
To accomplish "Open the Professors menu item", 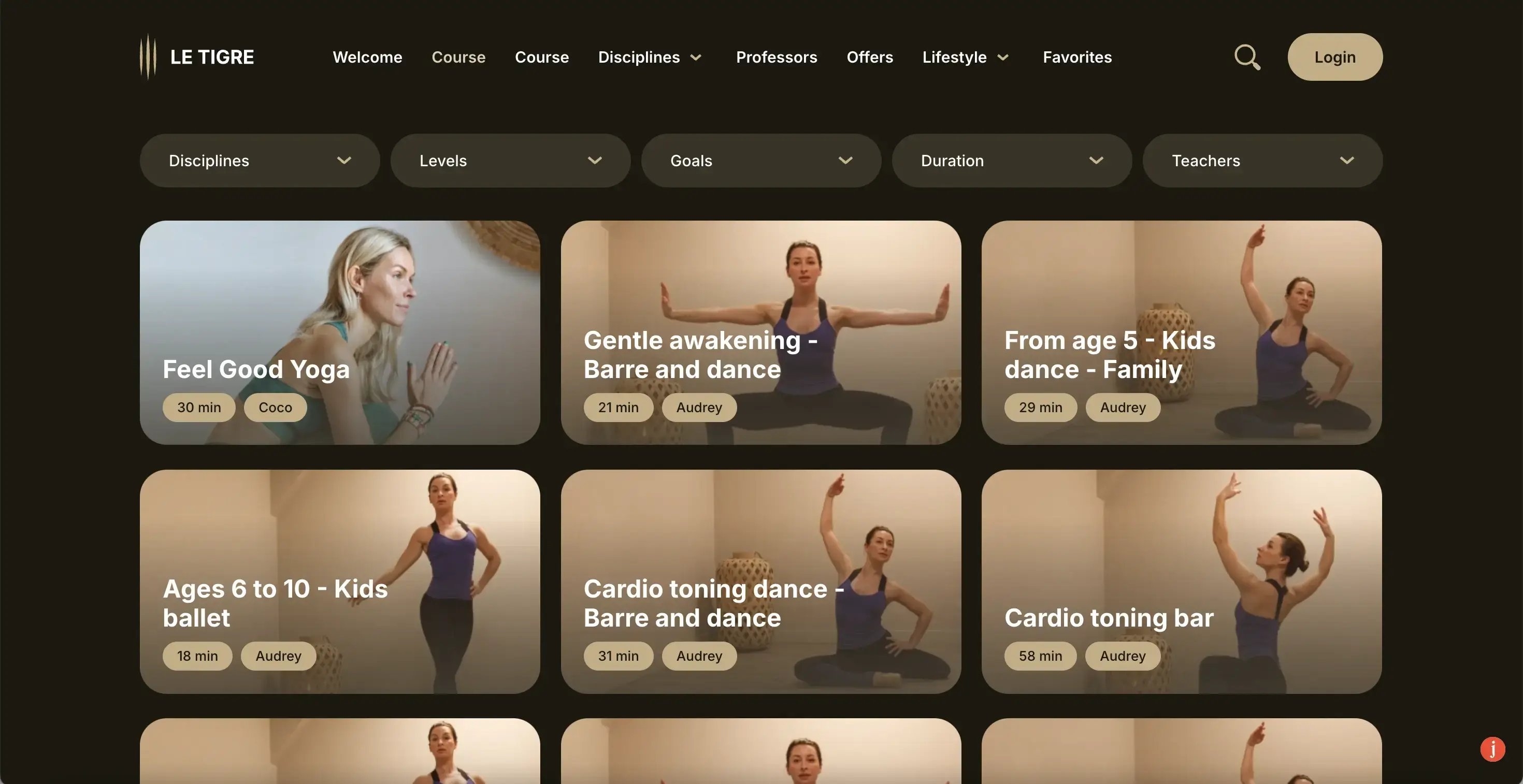I will tap(777, 57).
